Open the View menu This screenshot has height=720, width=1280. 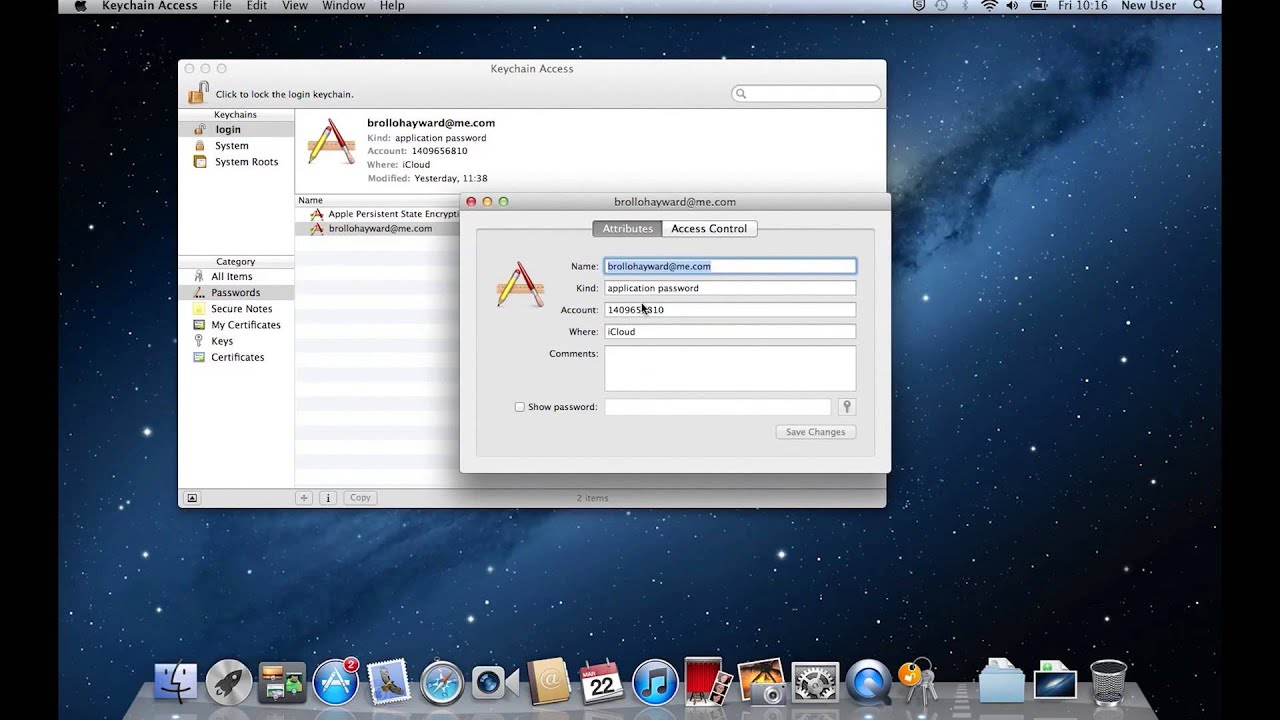pyautogui.click(x=295, y=6)
